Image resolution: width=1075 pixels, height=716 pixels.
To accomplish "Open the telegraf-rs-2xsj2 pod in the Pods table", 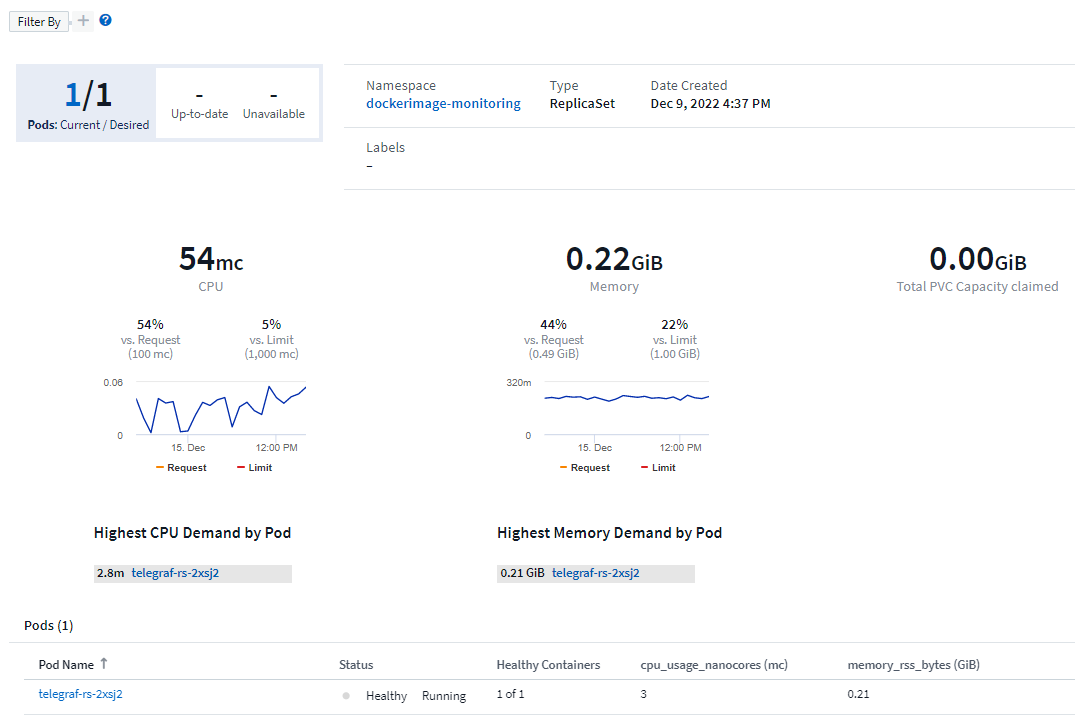I will tap(80, 694).
